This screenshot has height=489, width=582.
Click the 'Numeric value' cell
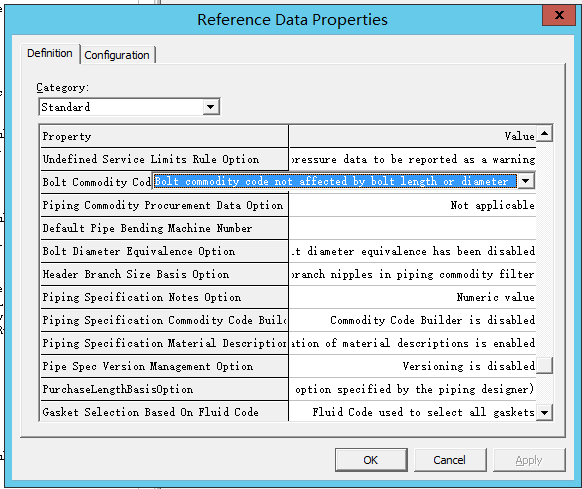[x=412, y=297]
